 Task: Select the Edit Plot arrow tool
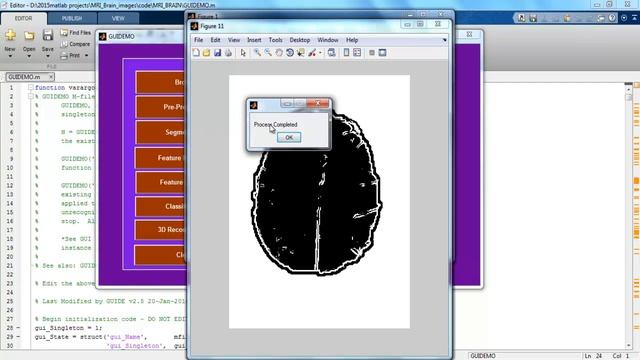point(243,53)
